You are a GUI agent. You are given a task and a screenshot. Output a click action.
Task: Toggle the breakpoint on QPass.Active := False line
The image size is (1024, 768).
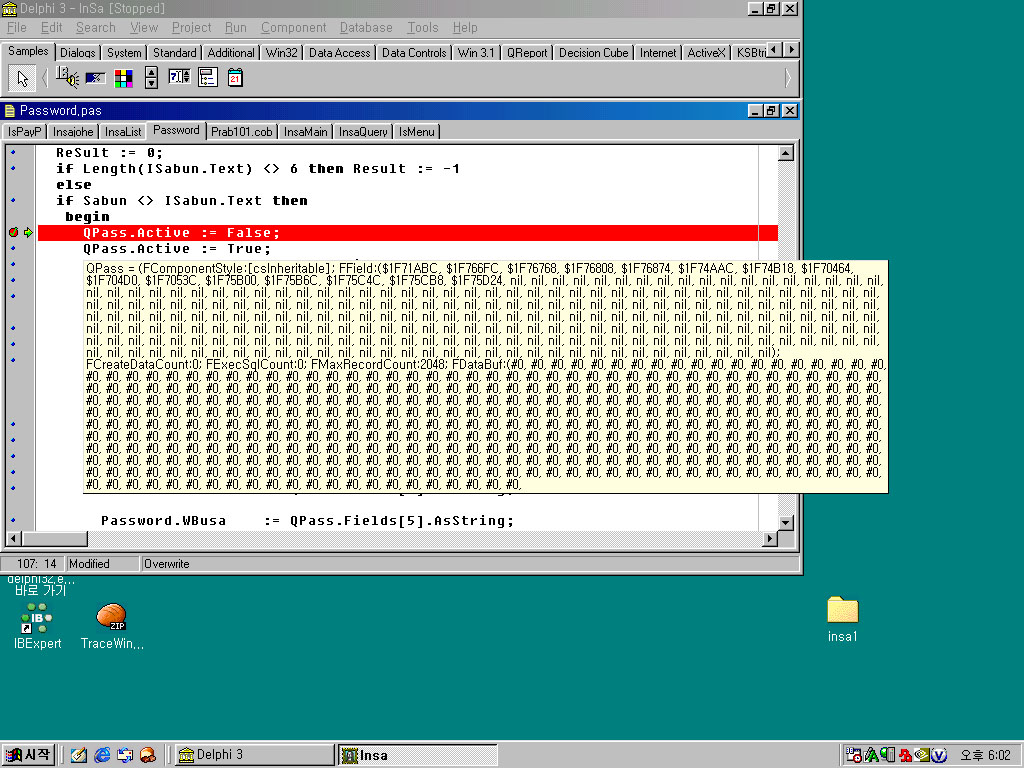[13, 233]
